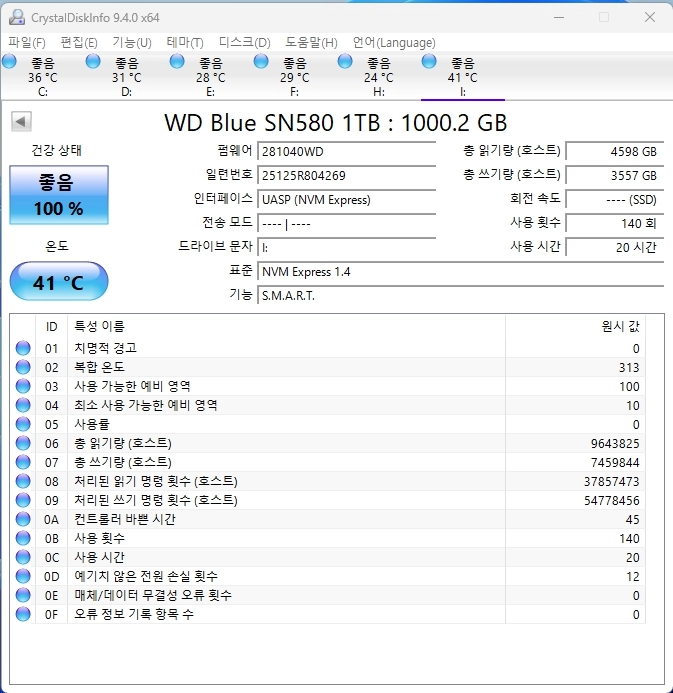Click the status orb for attribute 0A
The width and height of the screenshot is (673, 693).
click(x=23, y=519)
